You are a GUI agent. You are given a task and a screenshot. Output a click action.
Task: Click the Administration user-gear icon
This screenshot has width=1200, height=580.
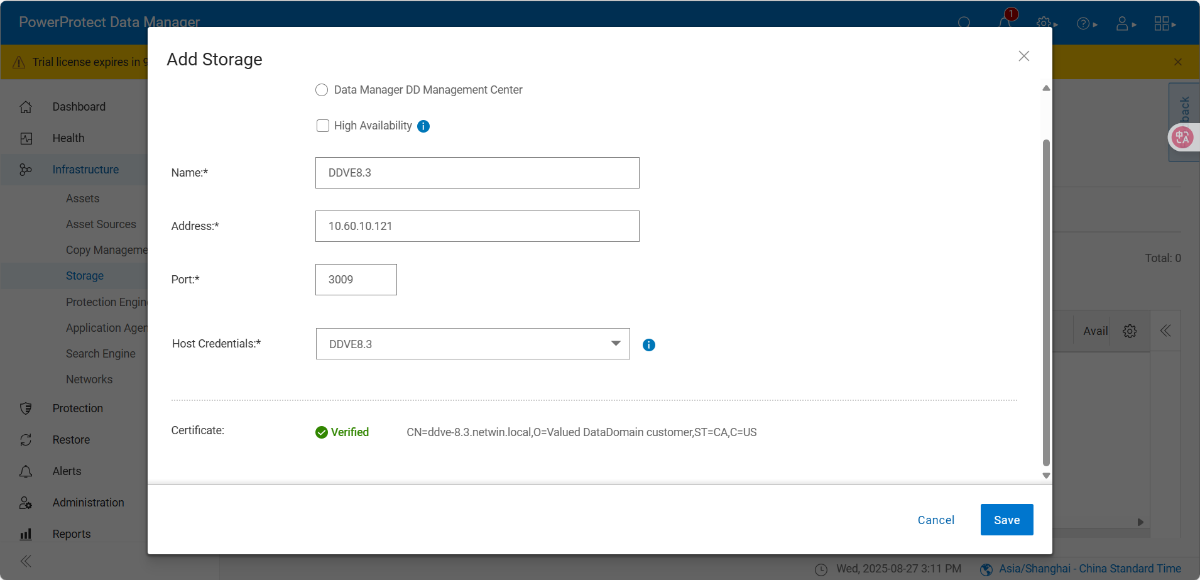point(26,503)
